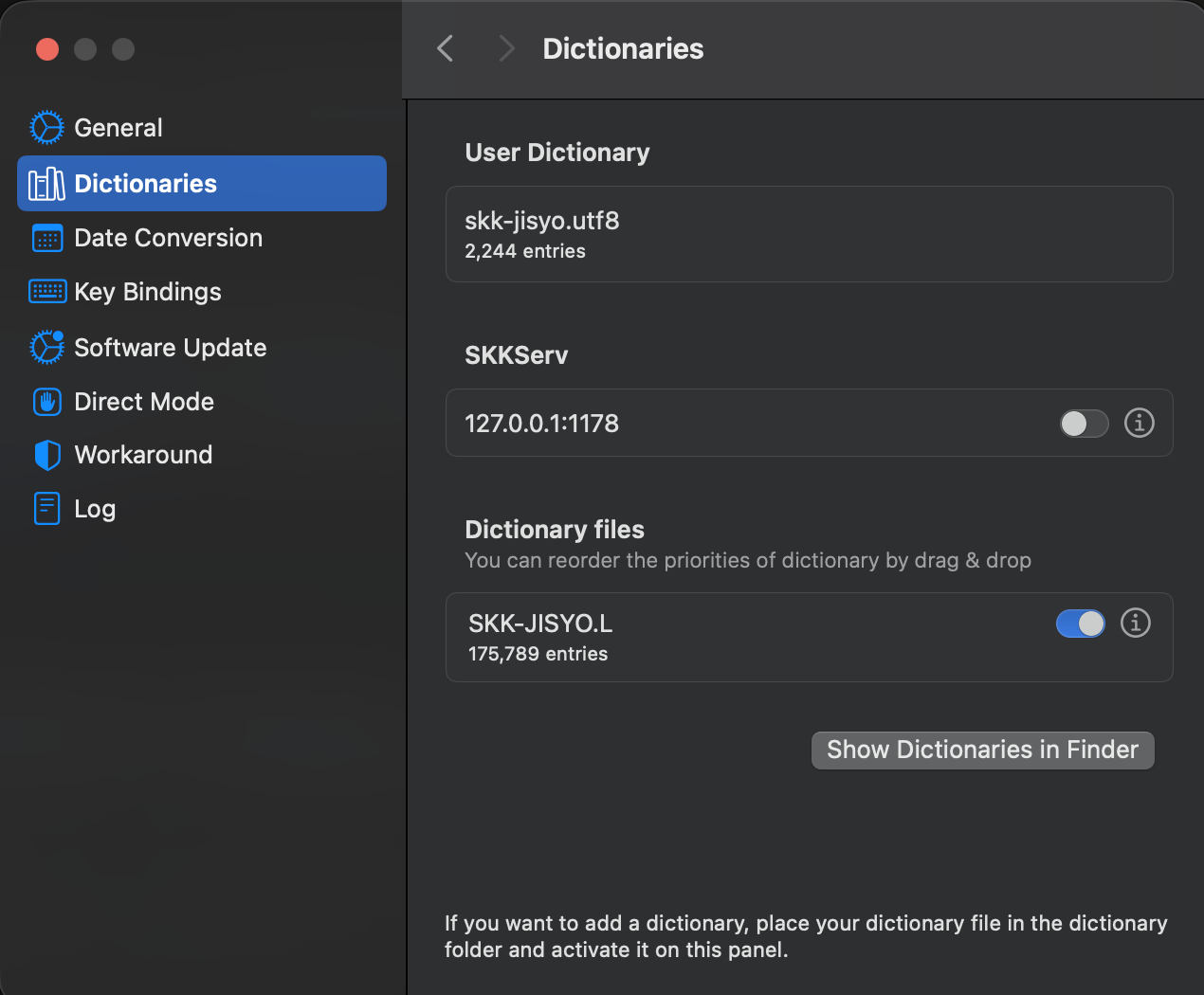Open info for SKK-JISYO.L dictionary
Screen dimensions: 1204x995
pos(1136,624)
